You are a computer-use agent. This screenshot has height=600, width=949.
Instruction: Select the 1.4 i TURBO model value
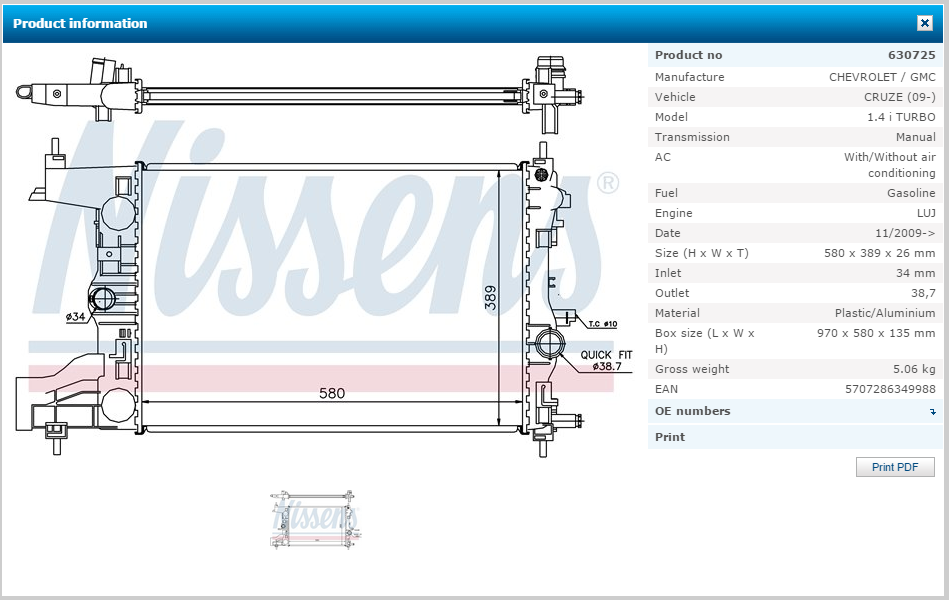901,117
